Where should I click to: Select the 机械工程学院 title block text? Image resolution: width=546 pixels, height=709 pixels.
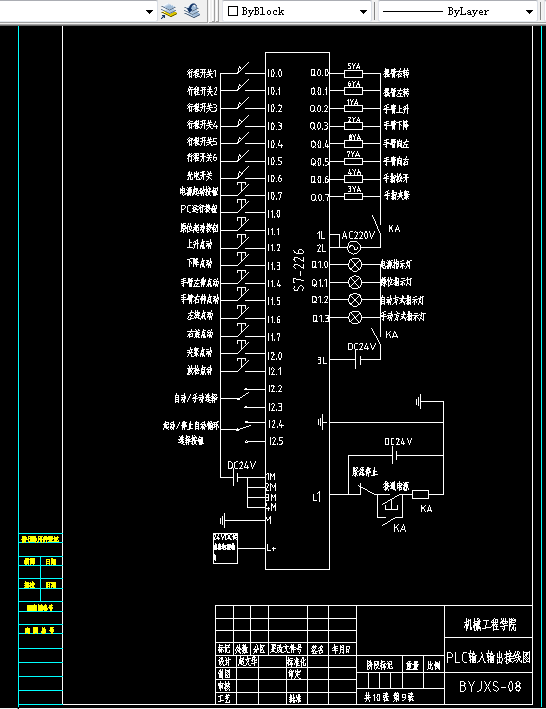coord(490,625)
